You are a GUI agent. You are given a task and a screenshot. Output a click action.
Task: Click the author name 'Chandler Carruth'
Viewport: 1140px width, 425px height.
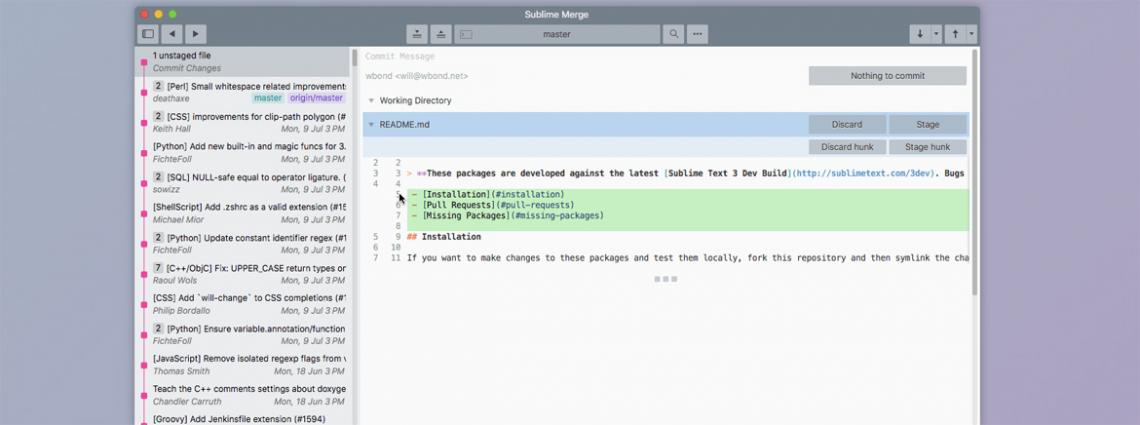[182, 402]
